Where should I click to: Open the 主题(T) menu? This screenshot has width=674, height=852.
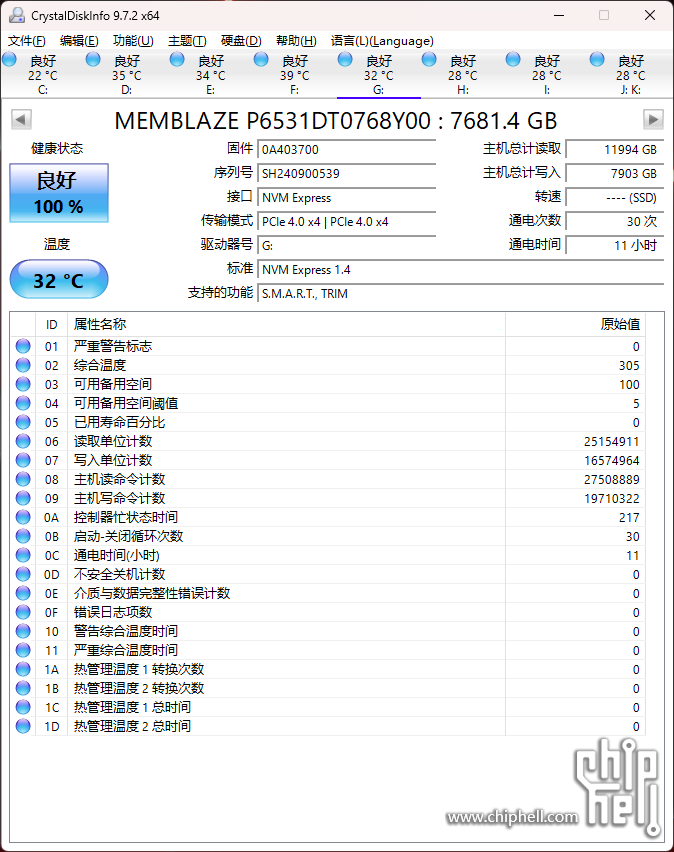click(x=187, y=41)
